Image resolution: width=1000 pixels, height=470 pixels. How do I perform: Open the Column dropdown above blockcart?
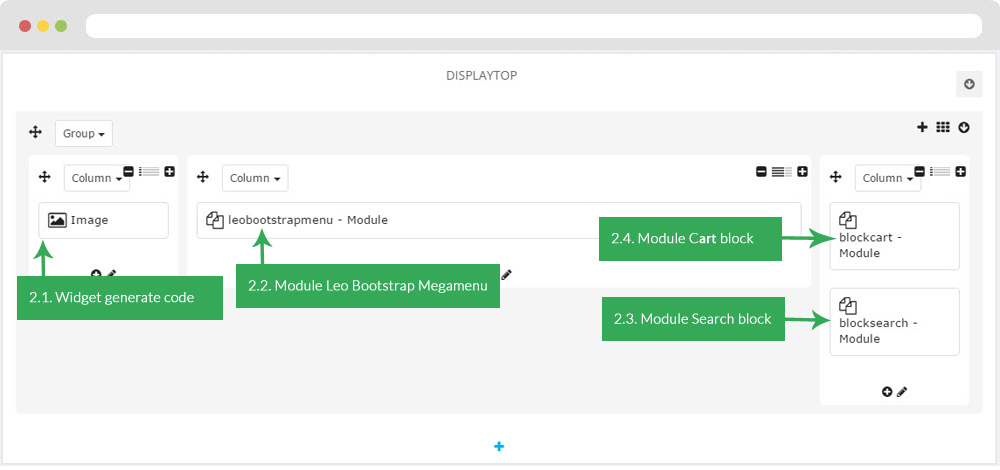pyautogui.click(x=888, y=178)
